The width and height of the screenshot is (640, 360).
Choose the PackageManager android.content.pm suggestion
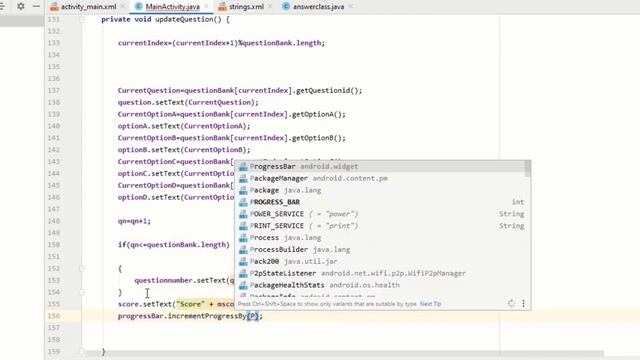[x=380, y=178]
